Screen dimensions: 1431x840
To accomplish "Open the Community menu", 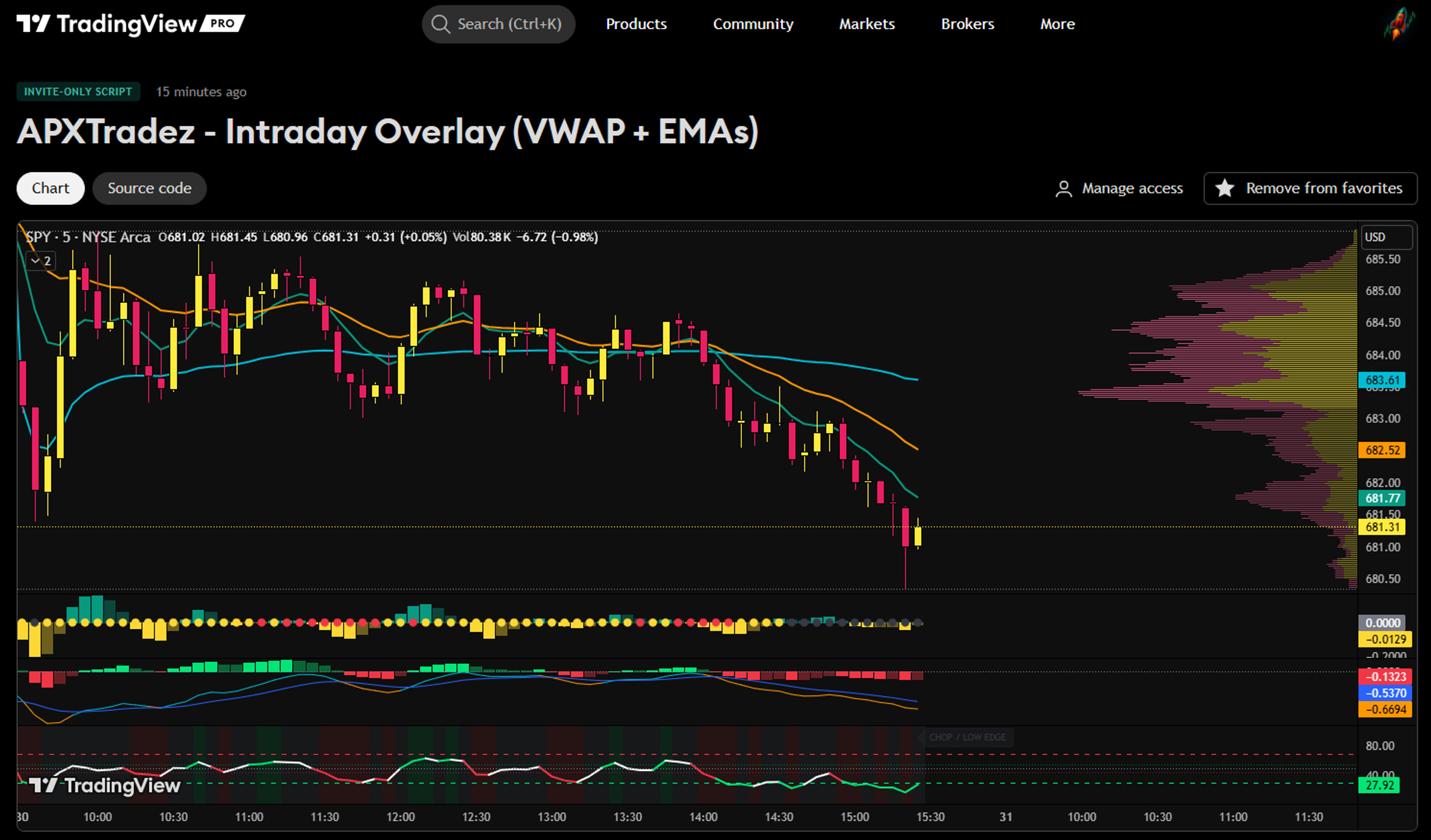I will [x=753, y=24].
